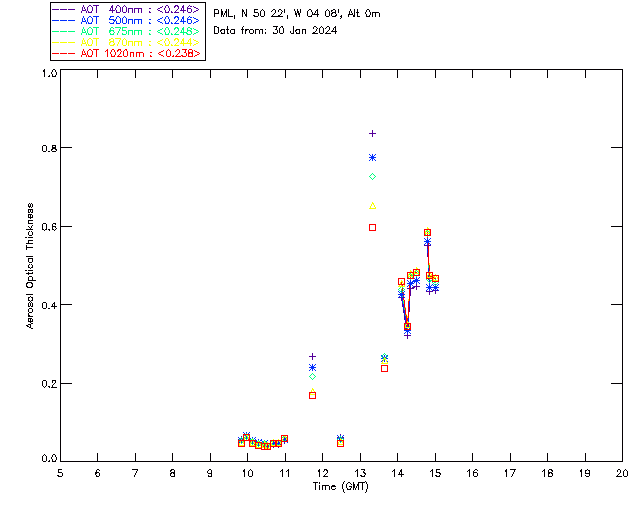Click the x-axis tick label 12

322,473
